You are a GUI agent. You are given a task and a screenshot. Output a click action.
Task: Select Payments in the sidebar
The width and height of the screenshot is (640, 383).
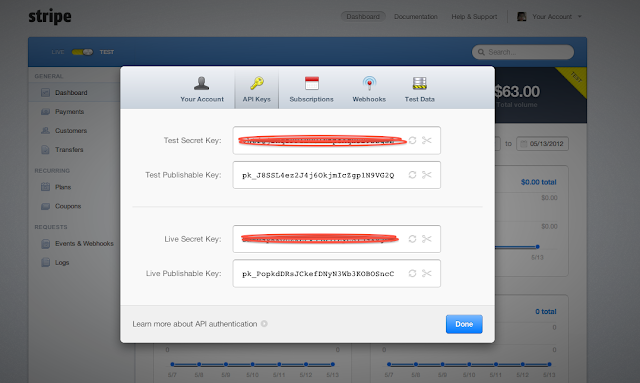(x=69, y=111)
